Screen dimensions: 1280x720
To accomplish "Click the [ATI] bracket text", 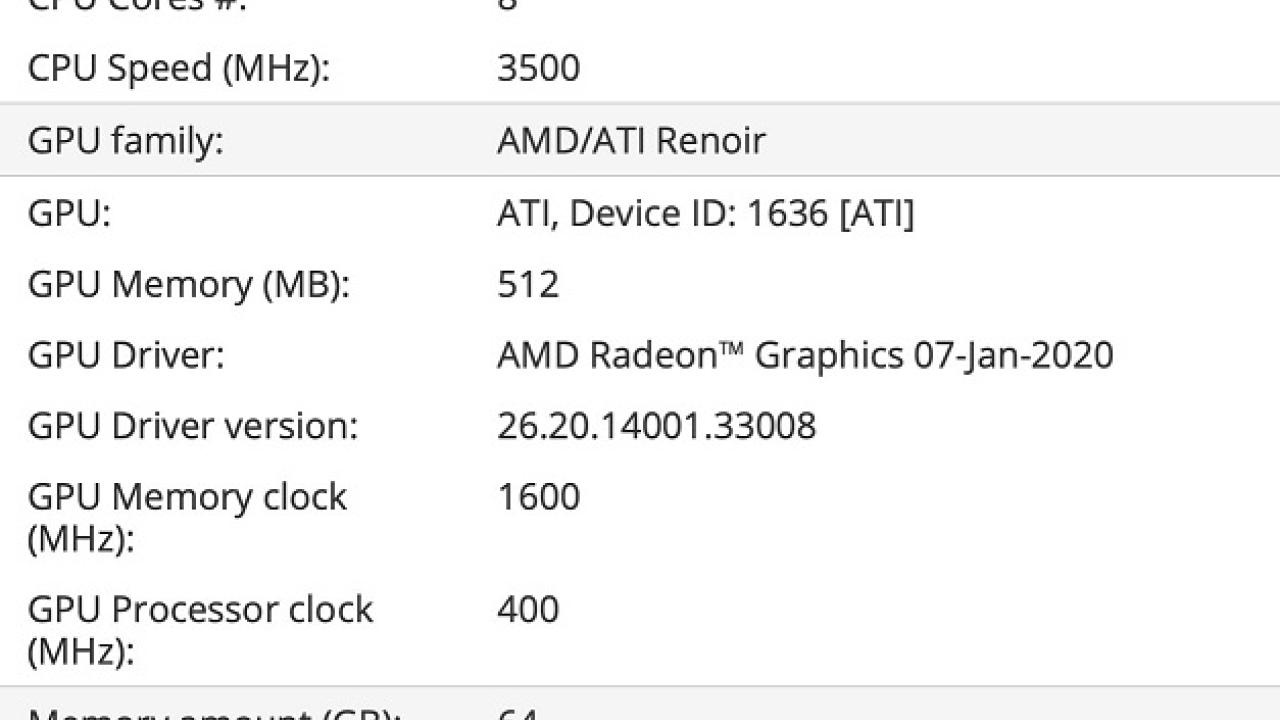I will [875, 212].
